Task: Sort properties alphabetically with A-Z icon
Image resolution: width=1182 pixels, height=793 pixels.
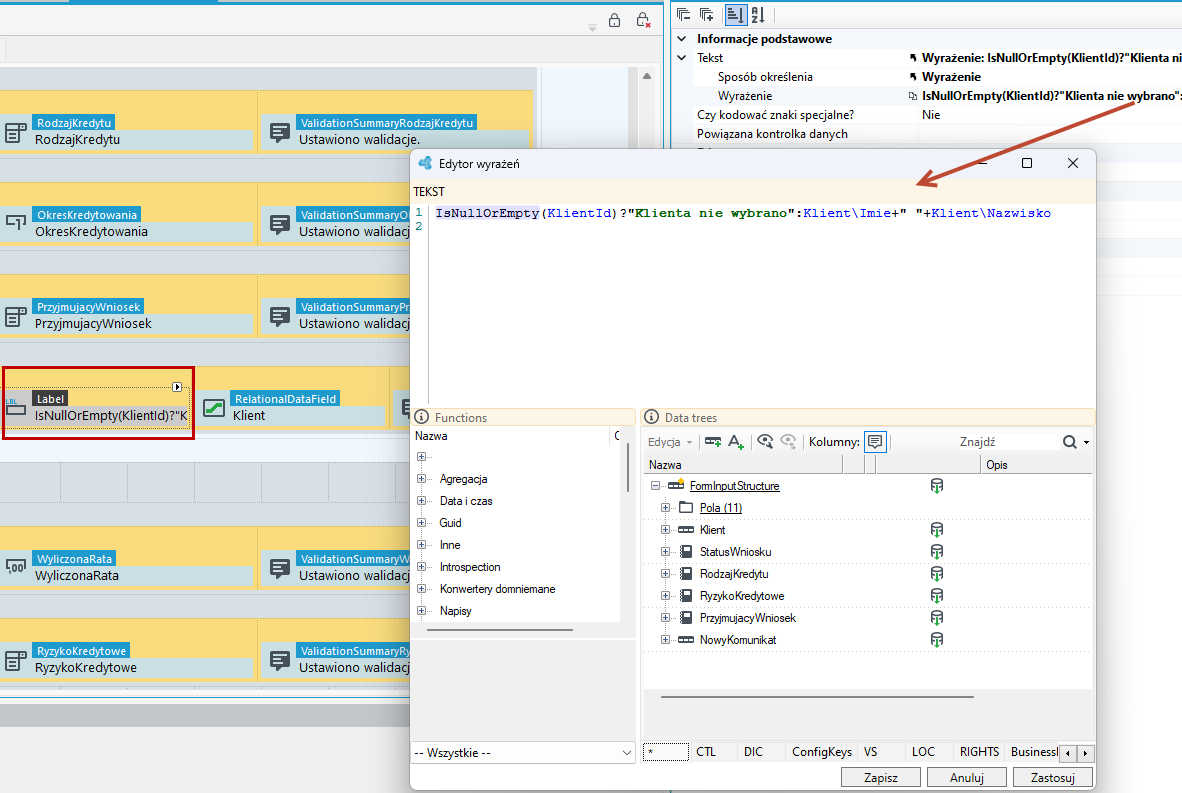Action: pos(758,14)
